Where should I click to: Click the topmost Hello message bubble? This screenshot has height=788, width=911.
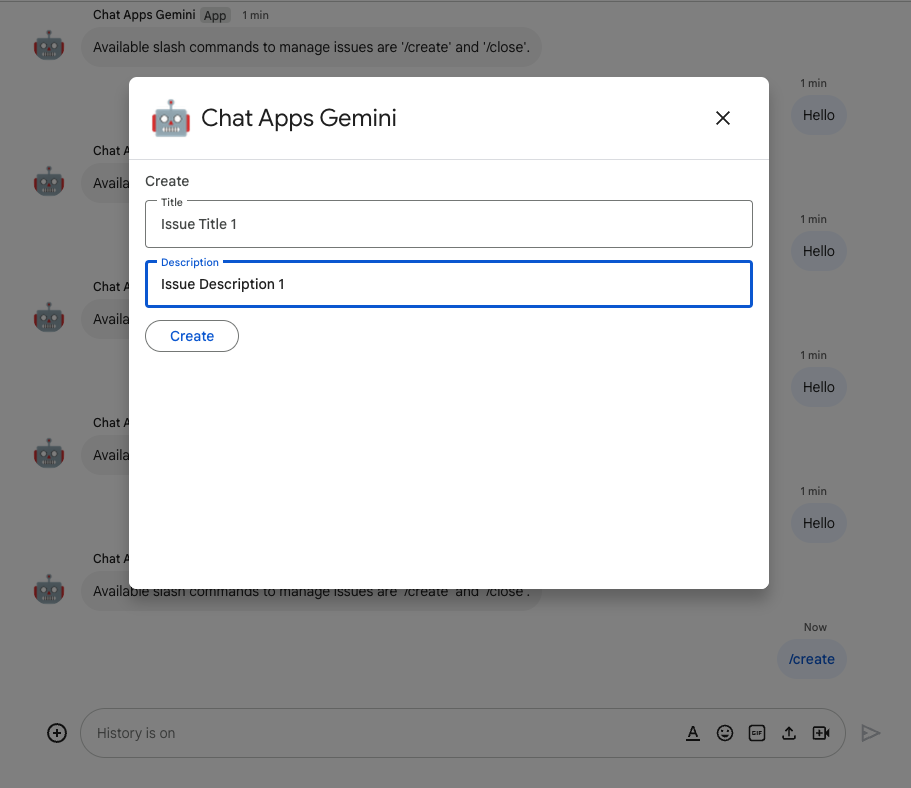(x=818, y=115)
